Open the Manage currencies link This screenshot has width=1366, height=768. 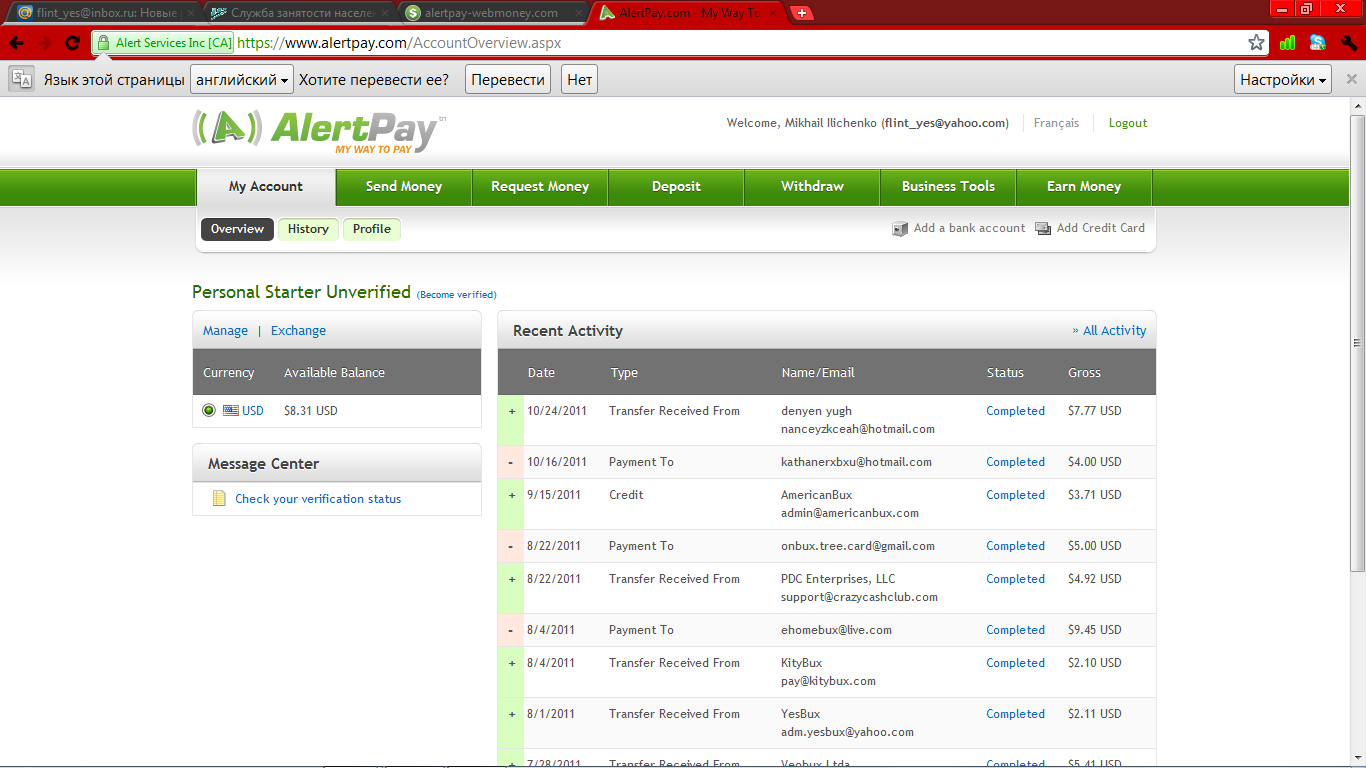(x=225, y=331)
